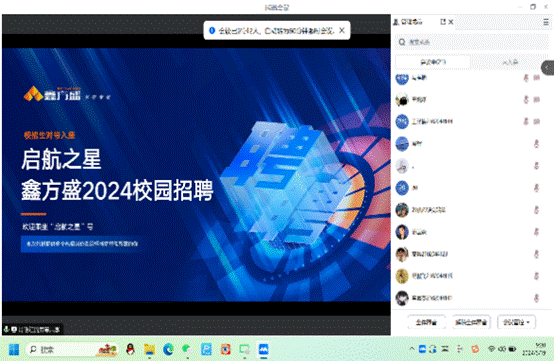Toggle the microphone of the participant named with a dot
Image resolution: width=554 pixels, height=361 pixels.
[x=536, y=166]
